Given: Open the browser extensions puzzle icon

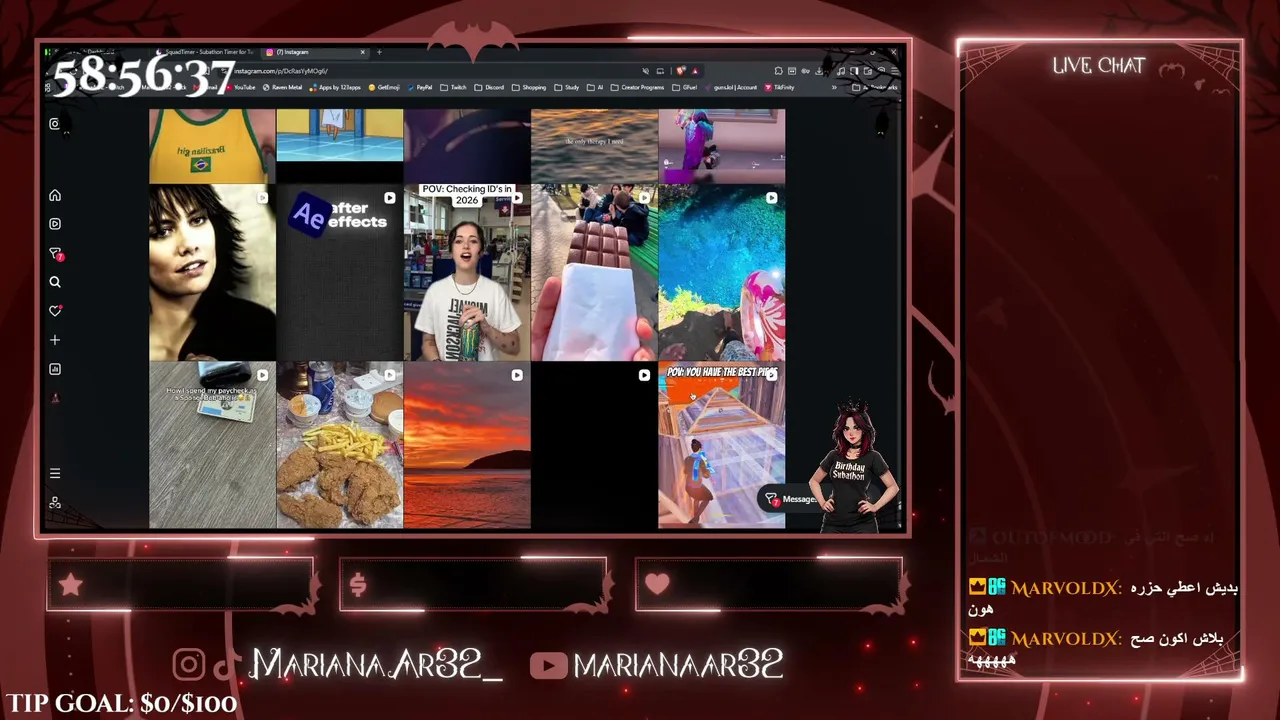Looking at the screenshot, I should [x=778, y=71].
